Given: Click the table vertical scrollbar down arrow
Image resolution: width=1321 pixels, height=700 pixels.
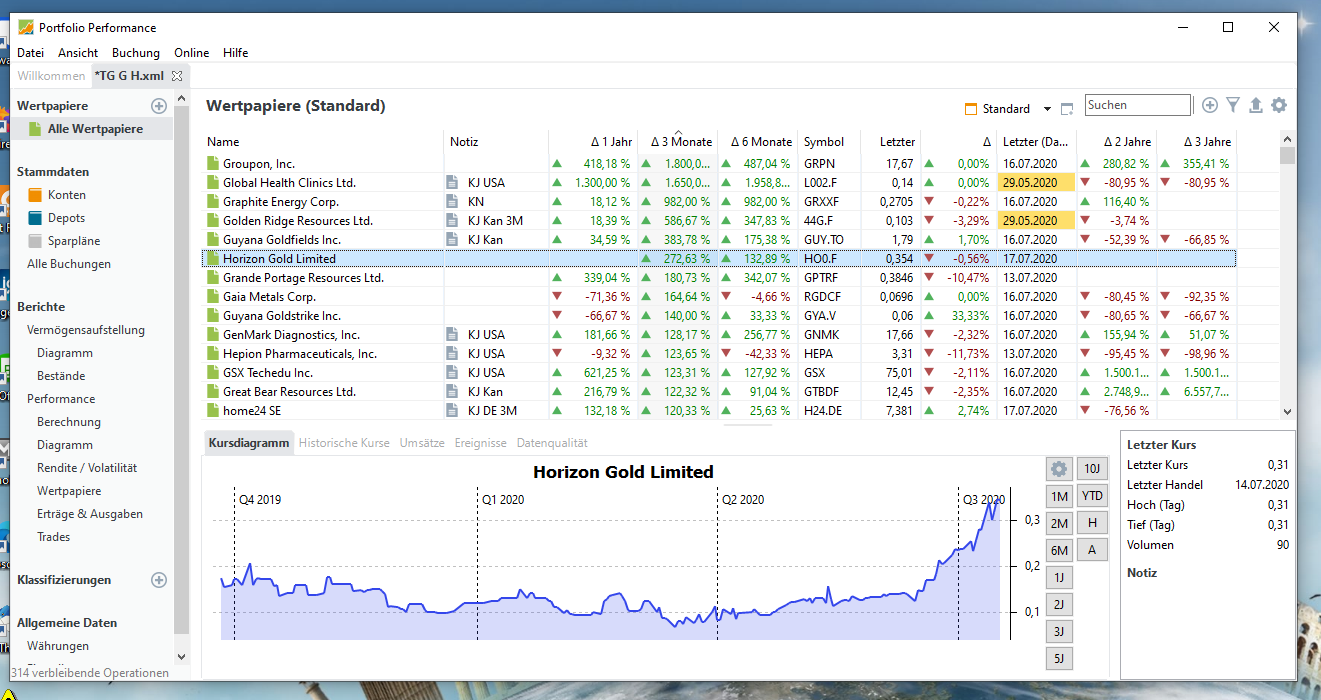Looking at the screenshot, I should 1287,412.
